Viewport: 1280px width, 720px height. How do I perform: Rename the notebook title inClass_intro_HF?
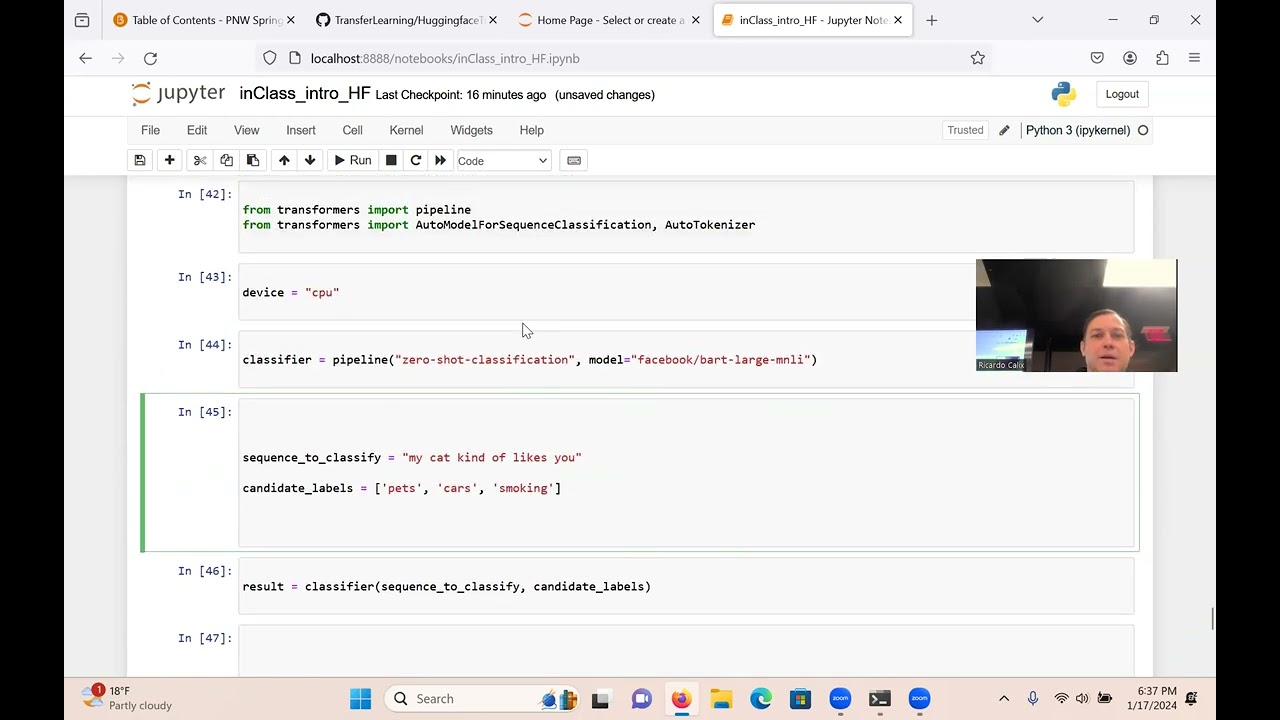305,94
